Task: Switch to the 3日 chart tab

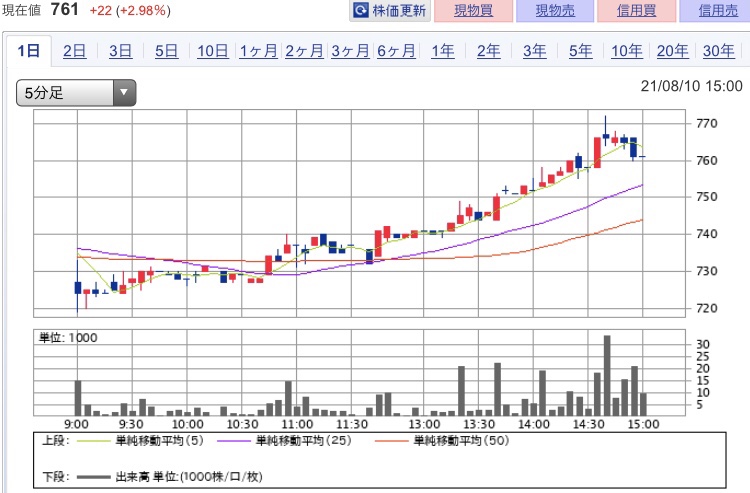Action: click(x=120, y=50)
